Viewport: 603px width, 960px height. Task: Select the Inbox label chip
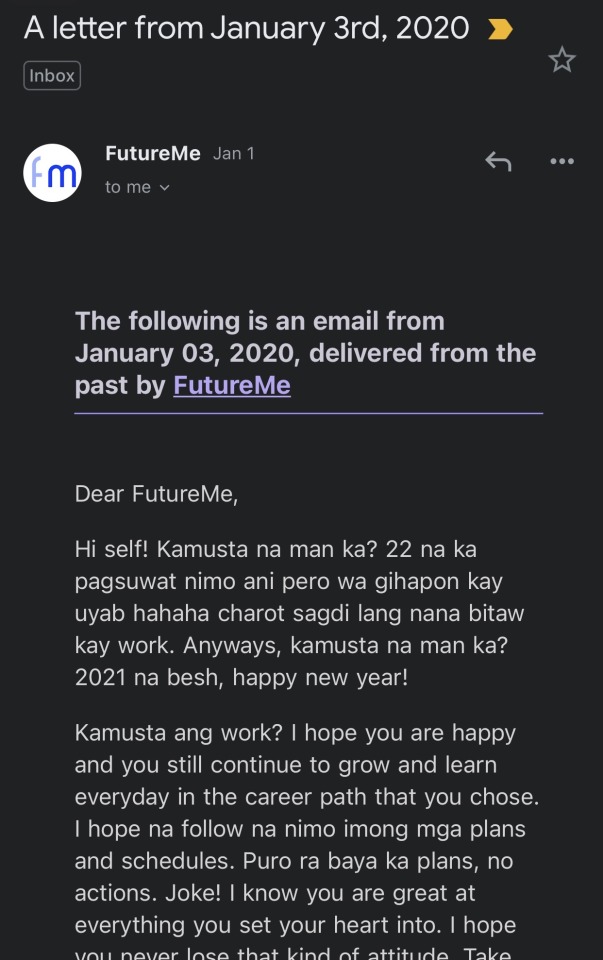tap(52, 75)
